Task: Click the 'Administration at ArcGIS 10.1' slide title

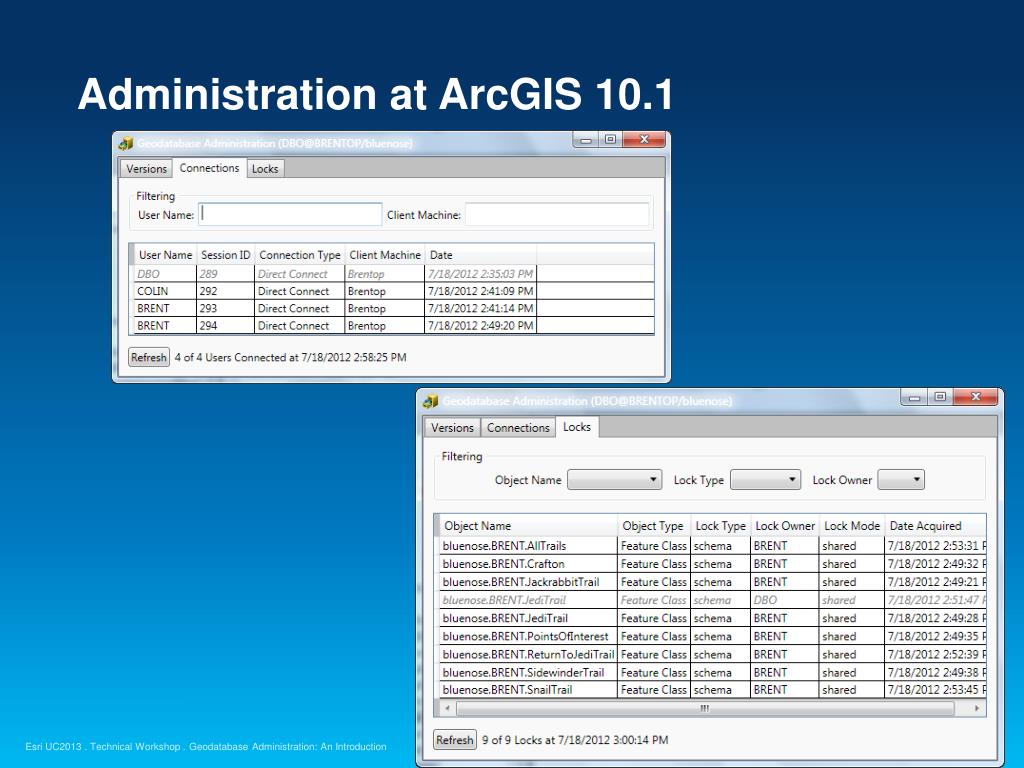Action: 376,94
